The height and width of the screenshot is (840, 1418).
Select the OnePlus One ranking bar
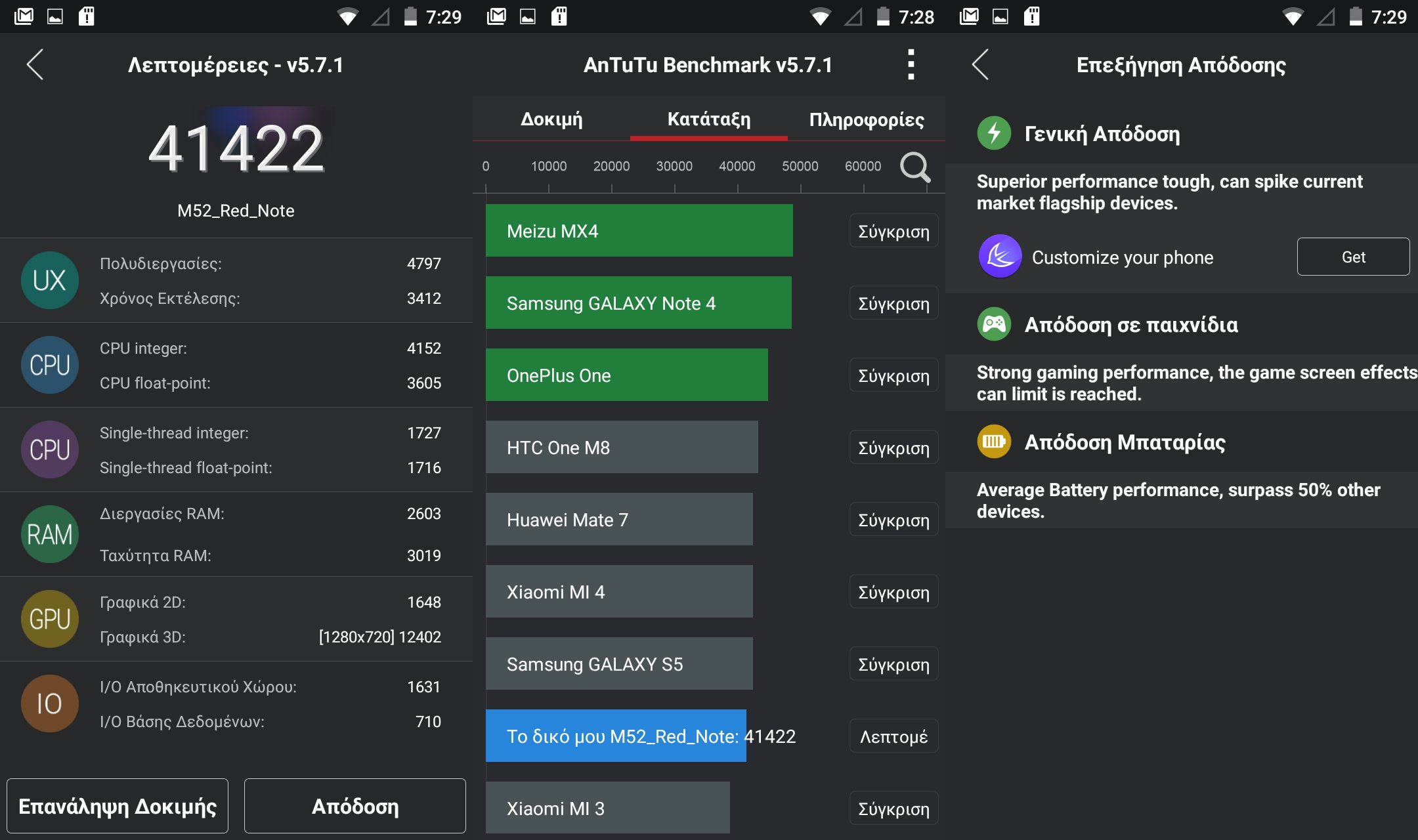click(627, 375)
